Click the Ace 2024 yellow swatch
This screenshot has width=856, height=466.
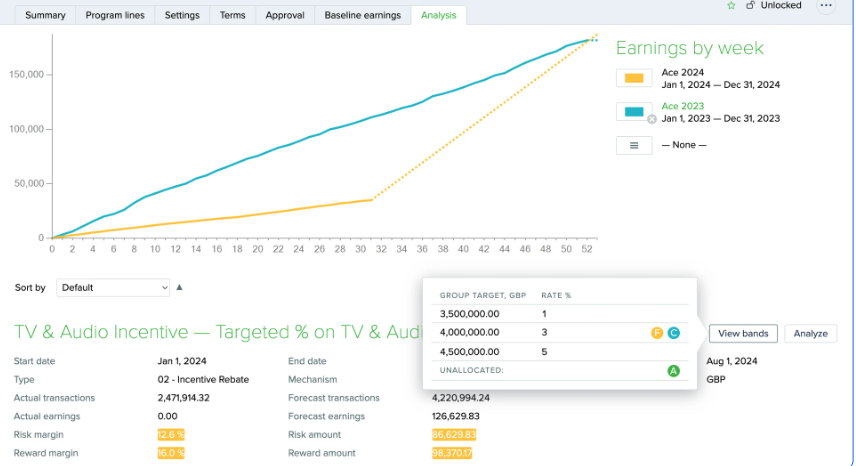pos(634,78)
